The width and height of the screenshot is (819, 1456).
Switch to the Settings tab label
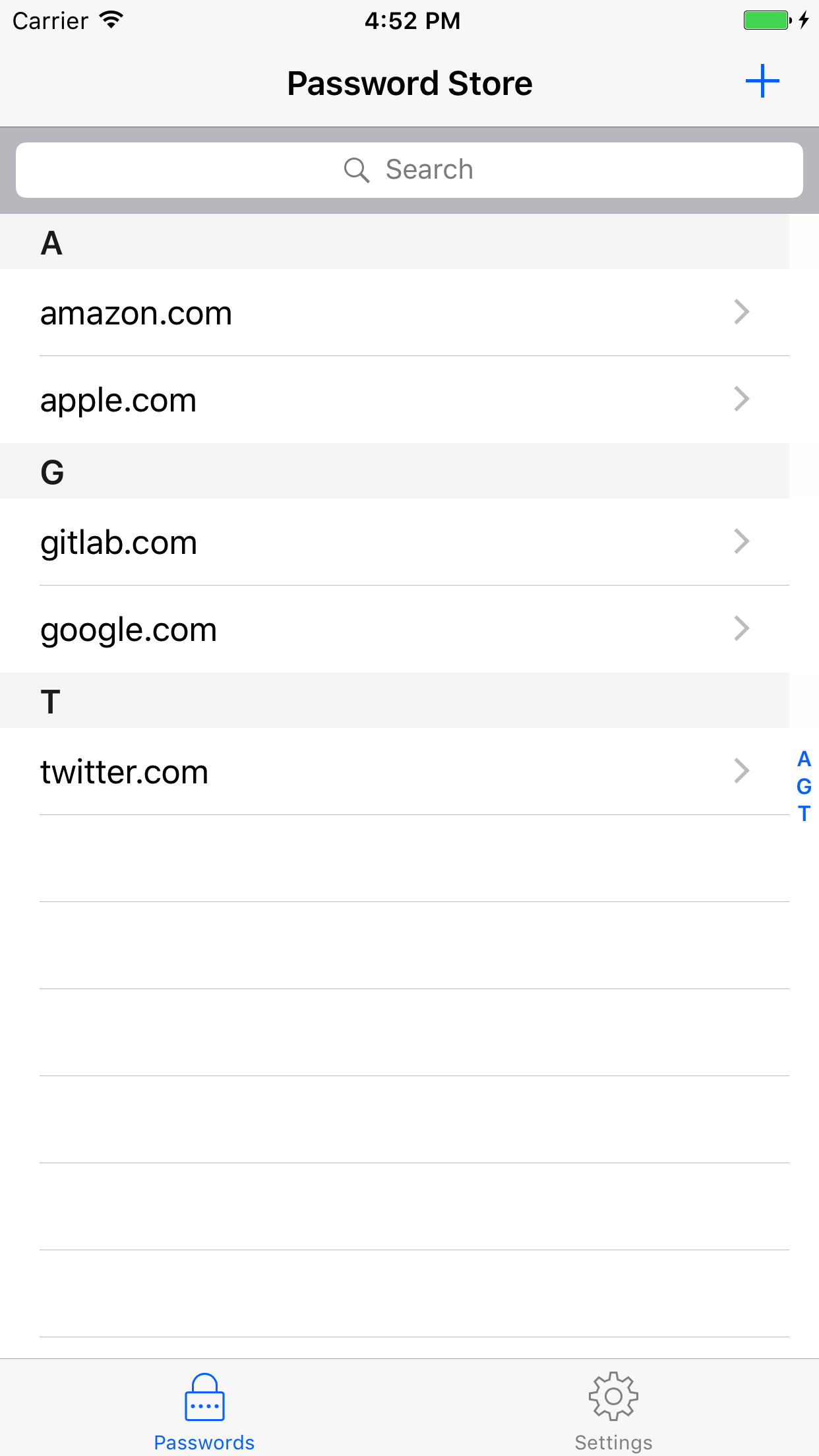pyautogui.click(x=613, y=1442)
